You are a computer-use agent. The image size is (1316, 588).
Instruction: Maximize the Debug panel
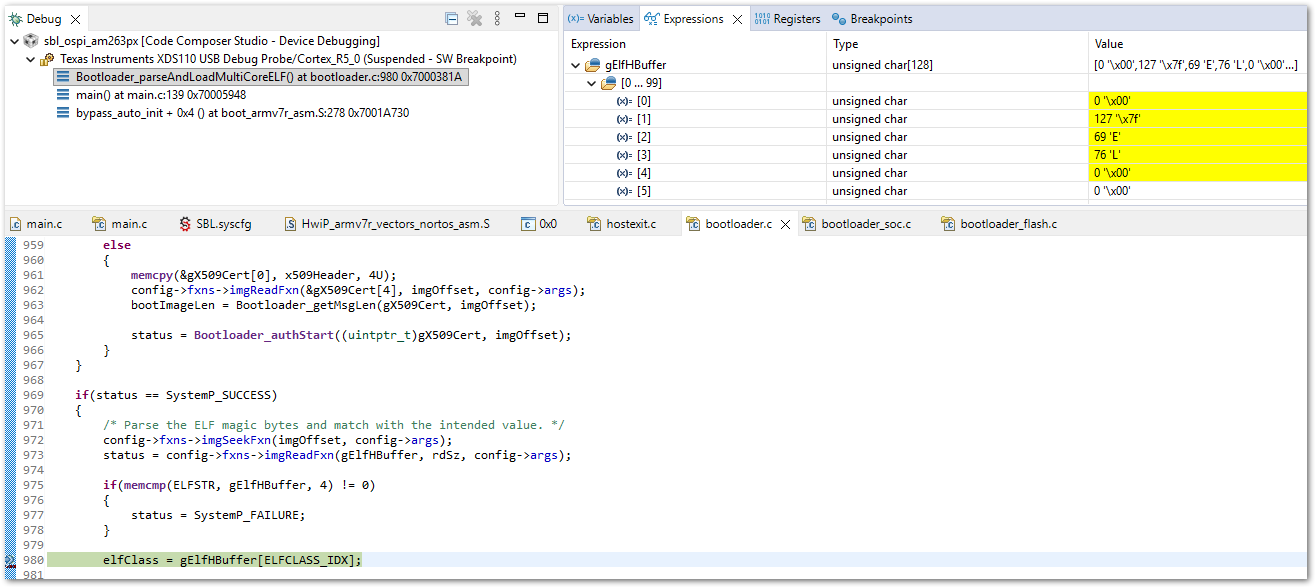(x=543, y=18)
